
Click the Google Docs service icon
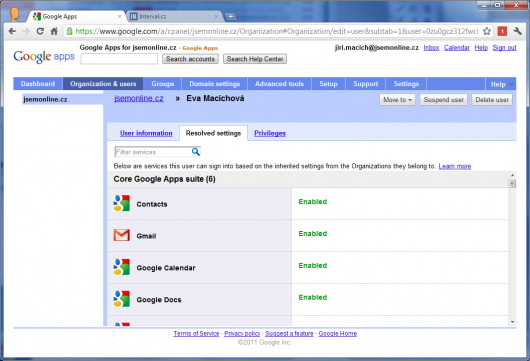coord(122,299)
